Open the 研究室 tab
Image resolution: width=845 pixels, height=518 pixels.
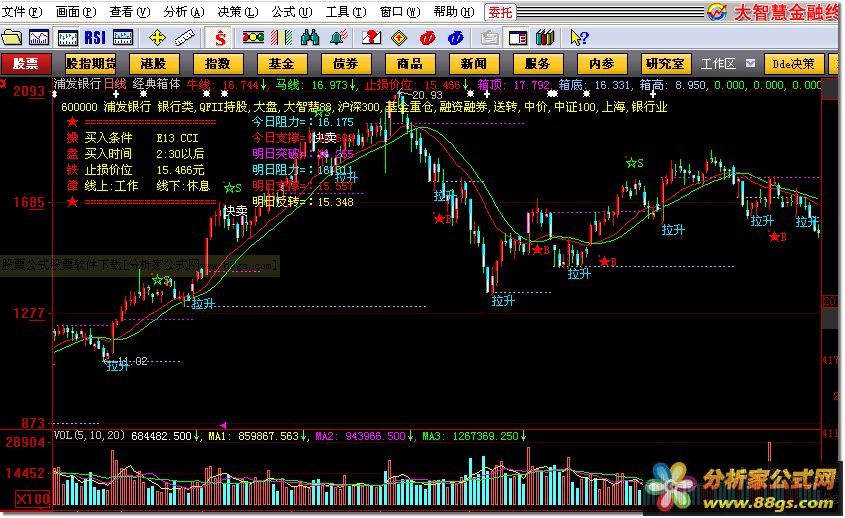[x=666, y=64]
